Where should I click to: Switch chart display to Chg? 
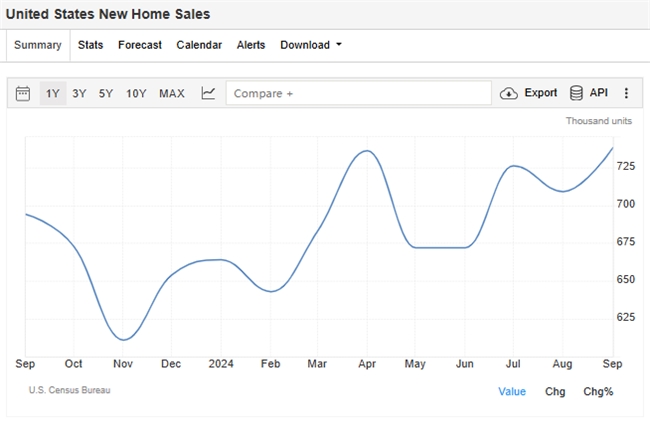pyautogui.click(x=554, y=391)
